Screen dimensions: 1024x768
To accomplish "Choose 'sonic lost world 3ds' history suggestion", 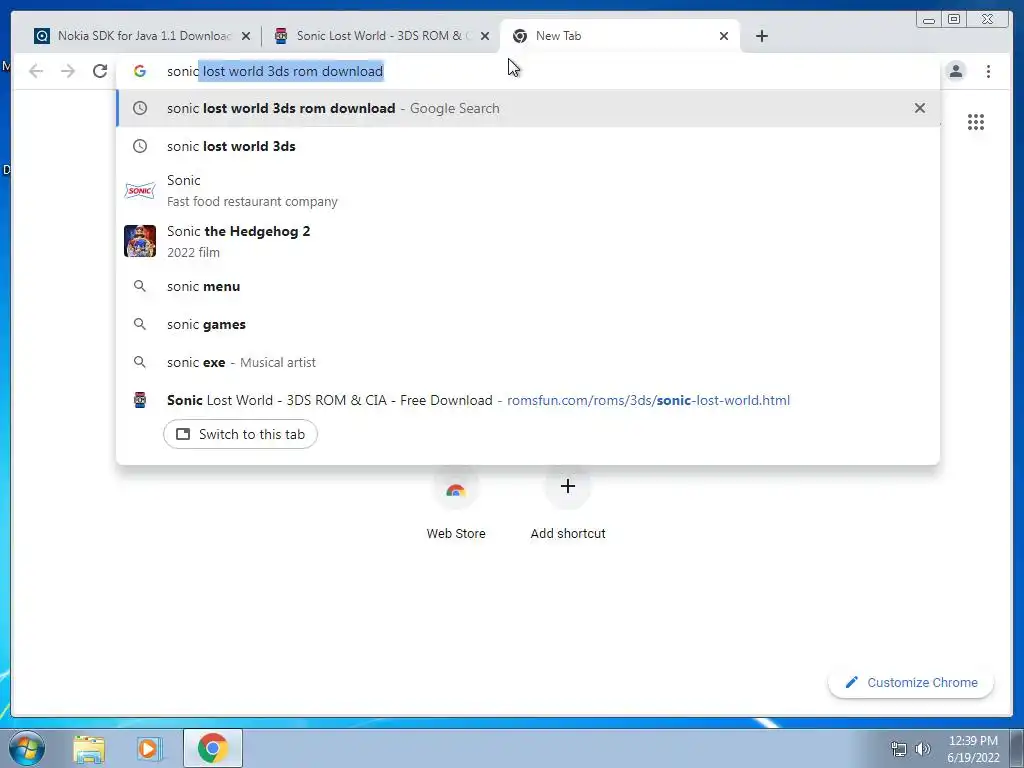I will (528, 146).
